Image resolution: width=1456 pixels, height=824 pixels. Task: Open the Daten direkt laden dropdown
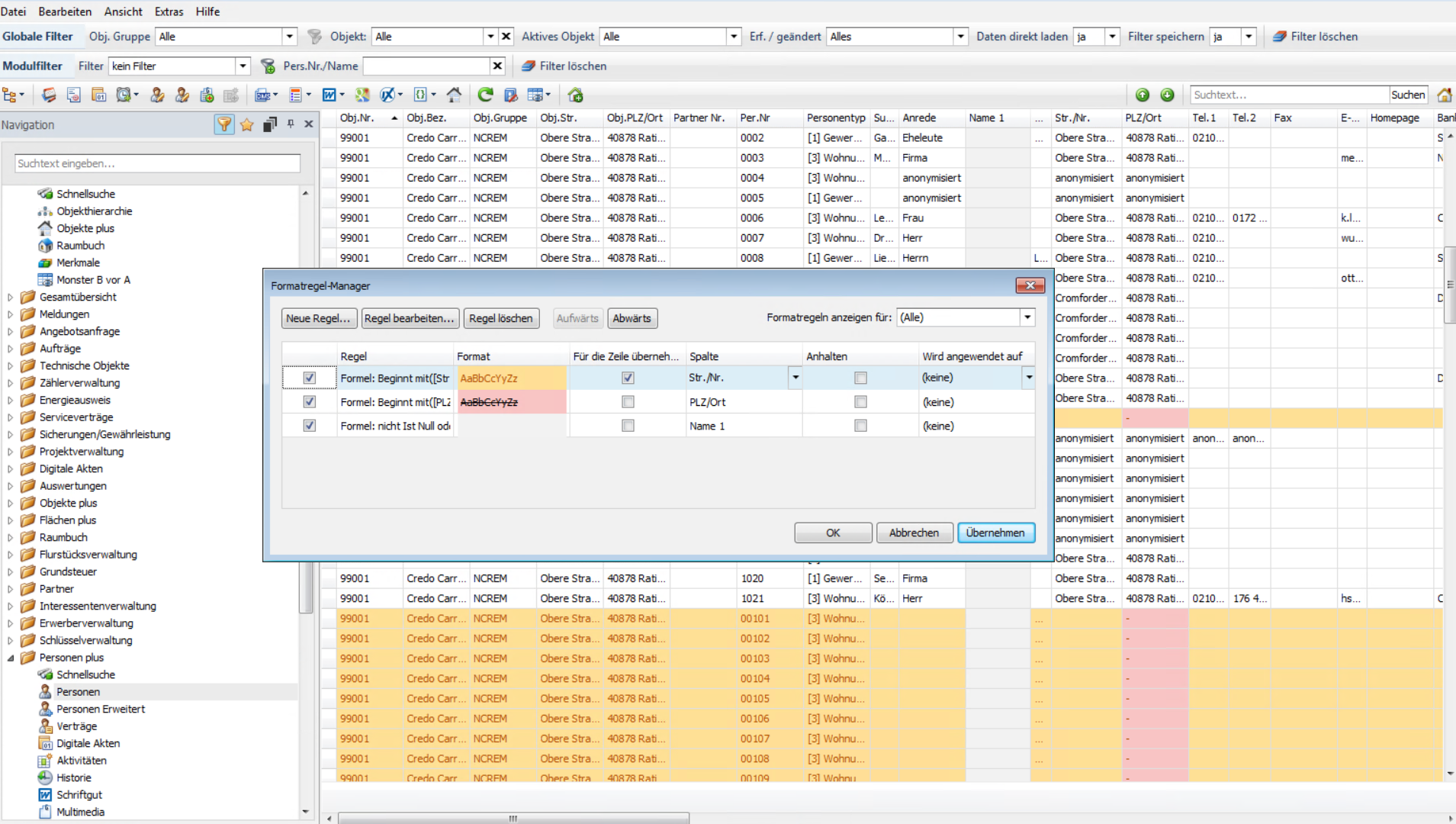(x=1112, y=36)
